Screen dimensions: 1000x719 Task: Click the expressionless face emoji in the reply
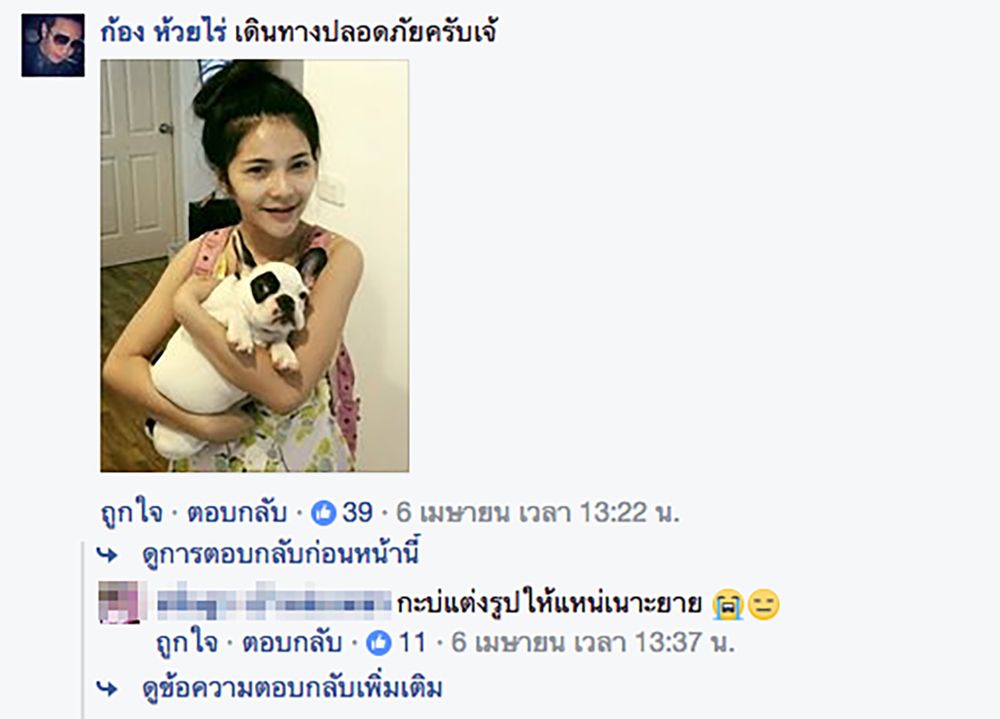[x=763, y=605]
